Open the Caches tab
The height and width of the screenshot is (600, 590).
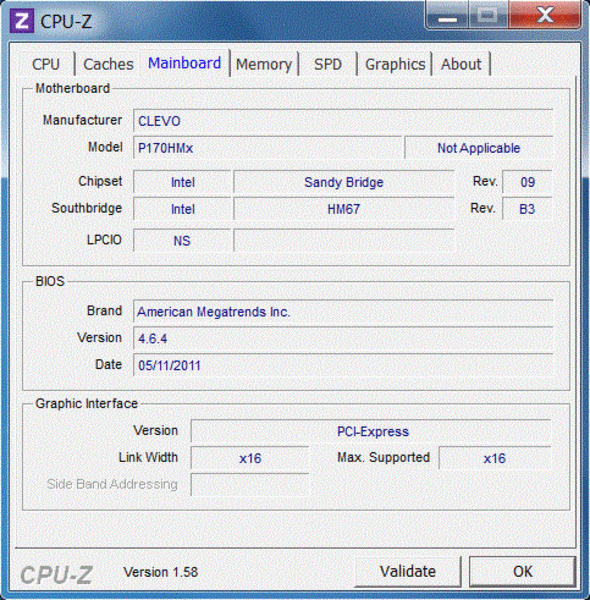108,64
